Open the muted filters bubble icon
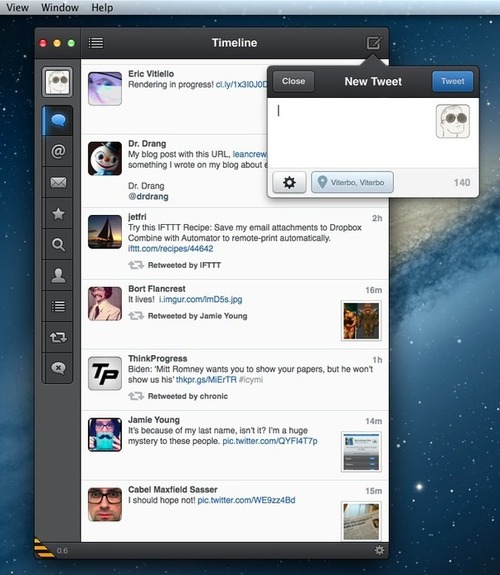 pos(58,368)
